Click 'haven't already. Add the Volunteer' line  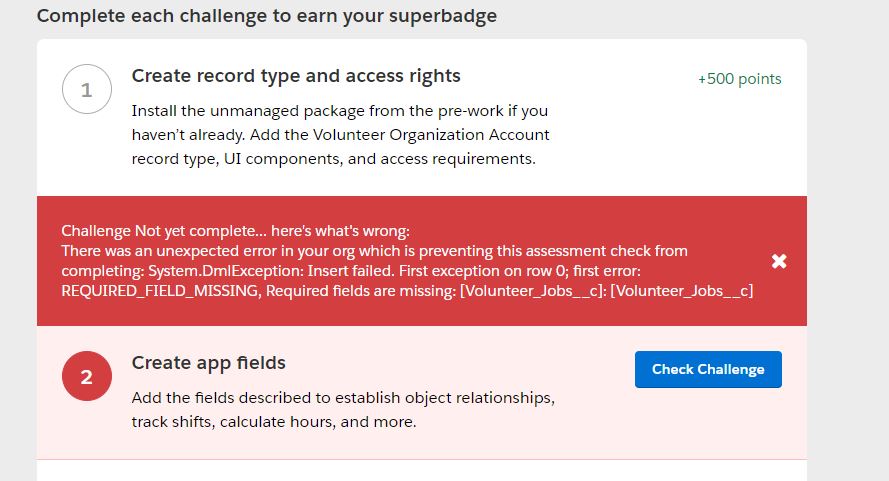(x=340, y=135)
